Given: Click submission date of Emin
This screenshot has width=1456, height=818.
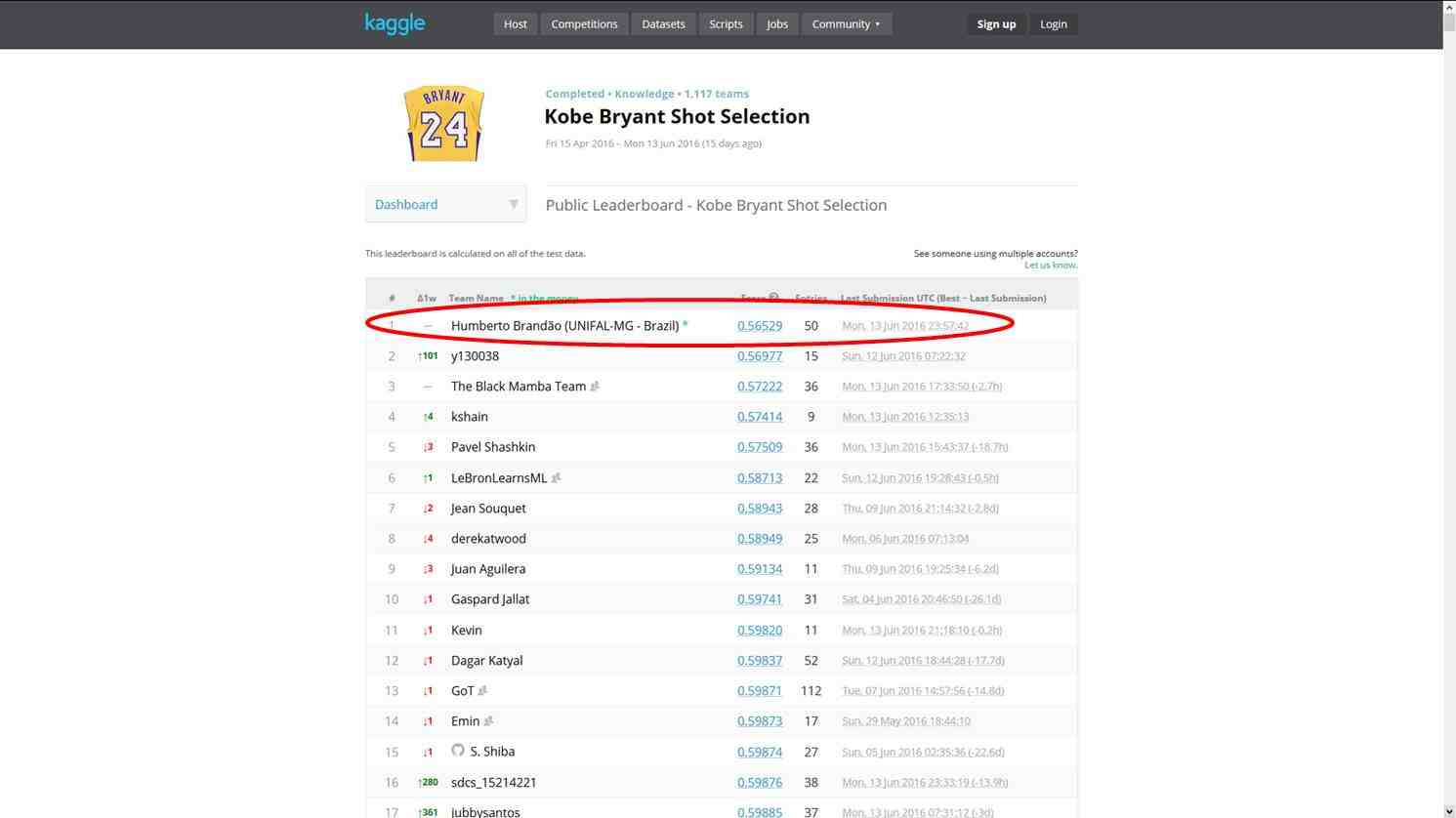Looking at the screenshot, I should coord(906,721).
